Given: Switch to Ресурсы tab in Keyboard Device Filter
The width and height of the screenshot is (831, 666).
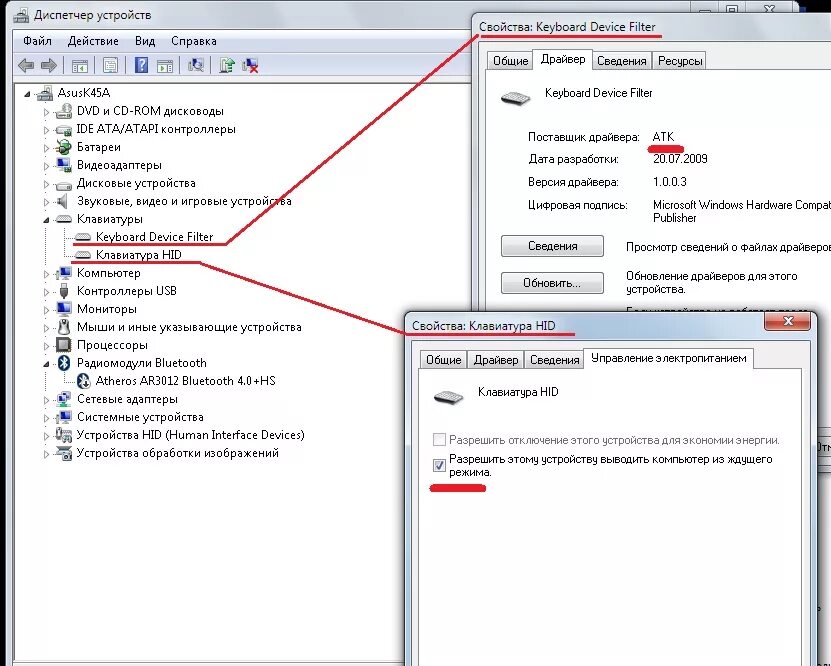Looking at the screenshot, I should tap(680, 61).
